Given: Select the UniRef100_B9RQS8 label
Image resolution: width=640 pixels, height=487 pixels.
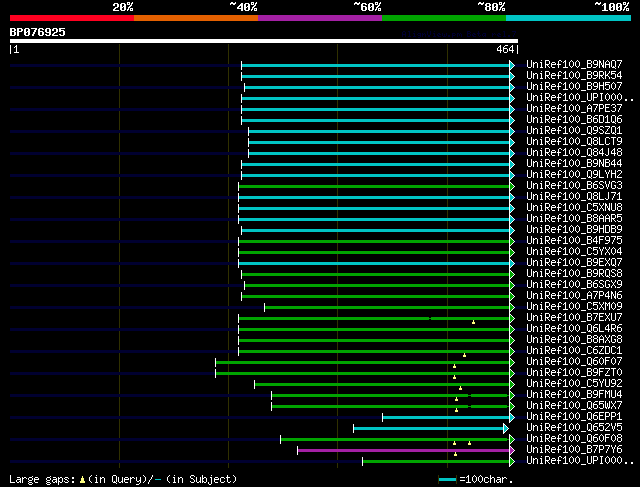Looking at the screenshot, I should [x=574, y=274].
